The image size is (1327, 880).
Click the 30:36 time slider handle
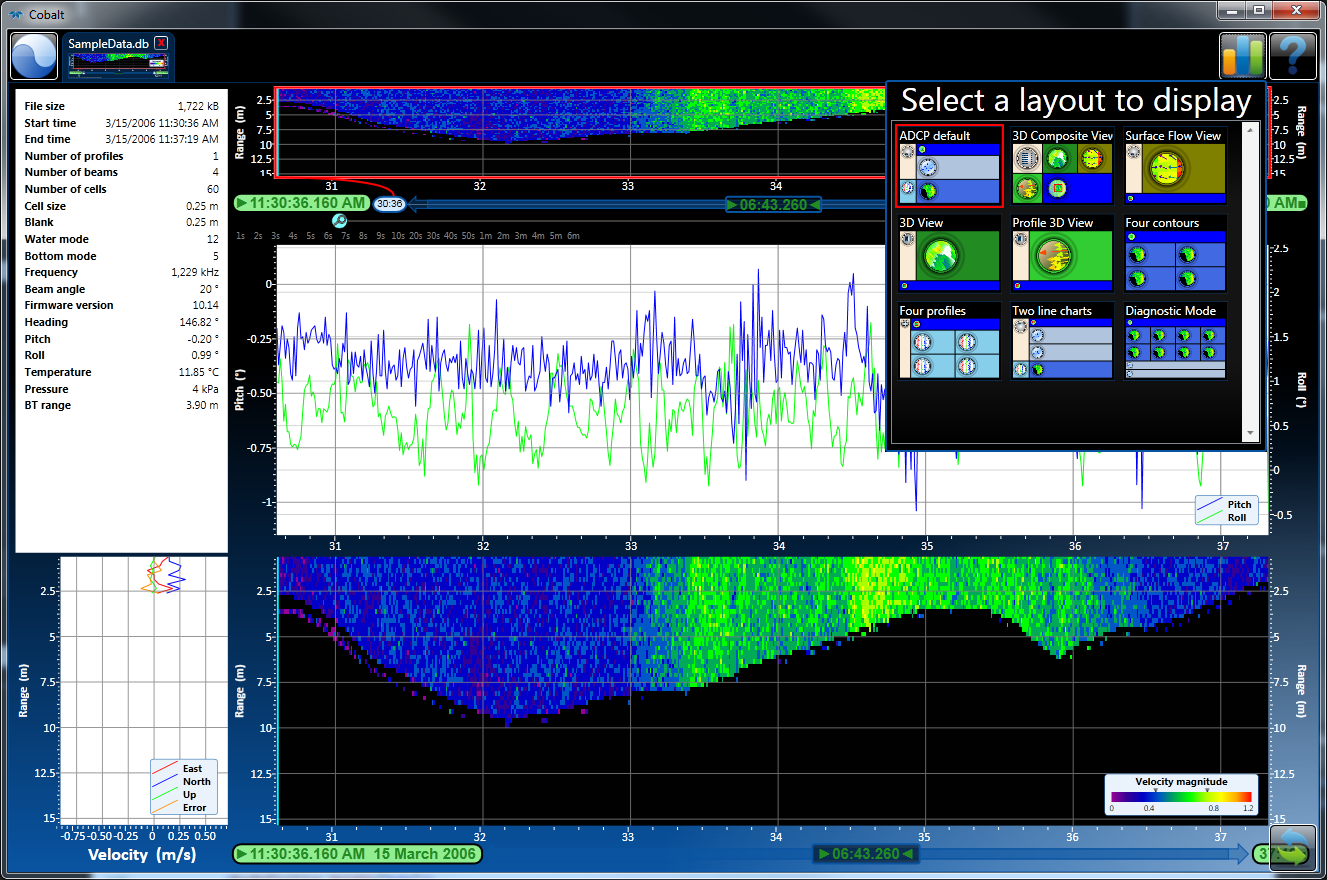[389, 204]
